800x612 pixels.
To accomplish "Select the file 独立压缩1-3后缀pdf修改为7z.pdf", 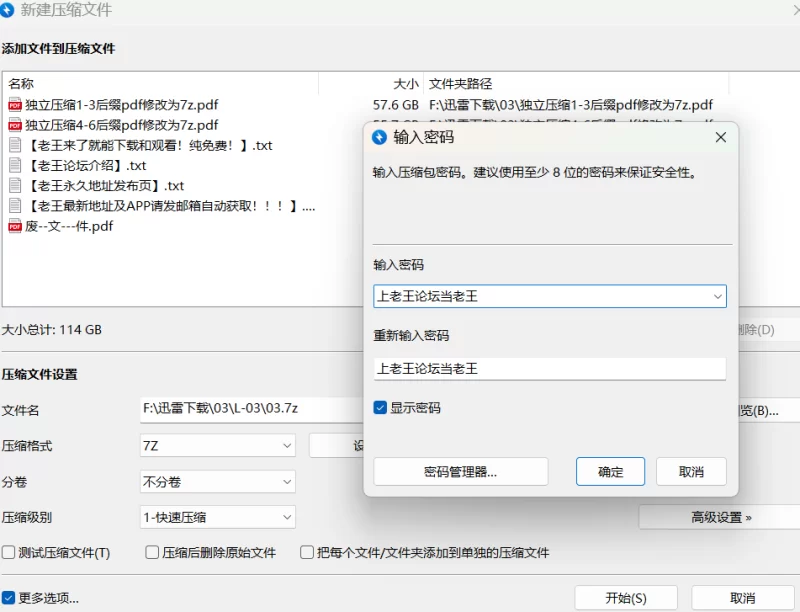I will click(121, 105).
